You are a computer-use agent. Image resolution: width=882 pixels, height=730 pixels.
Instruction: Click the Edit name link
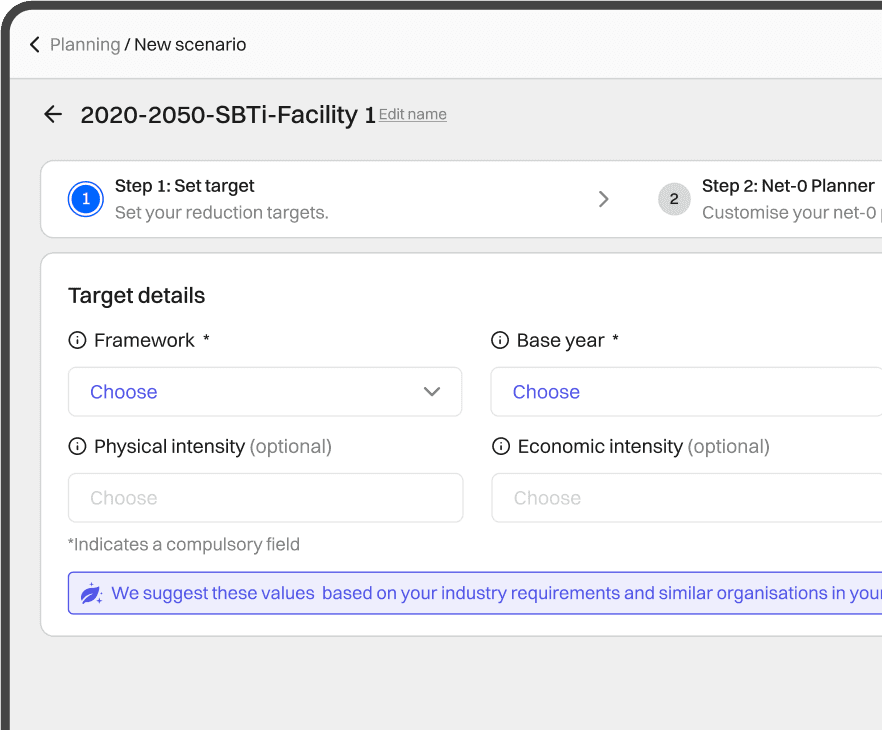coord(413,115)
